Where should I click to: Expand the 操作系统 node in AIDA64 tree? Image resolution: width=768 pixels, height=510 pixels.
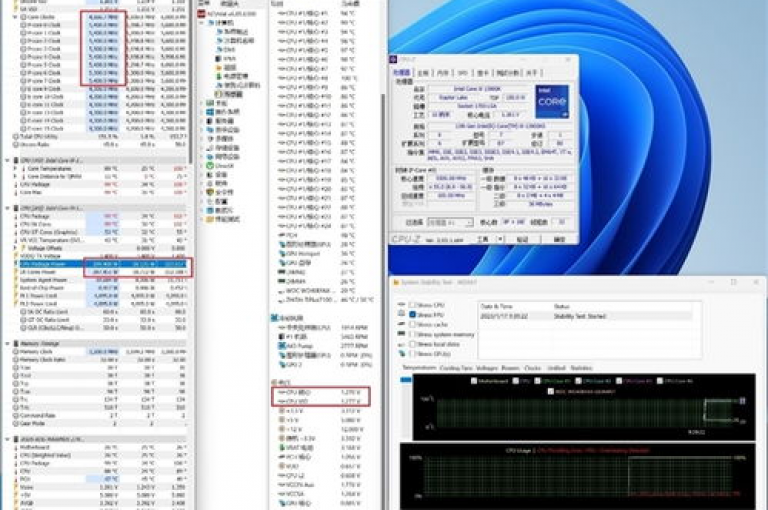[x=202, y=112]
